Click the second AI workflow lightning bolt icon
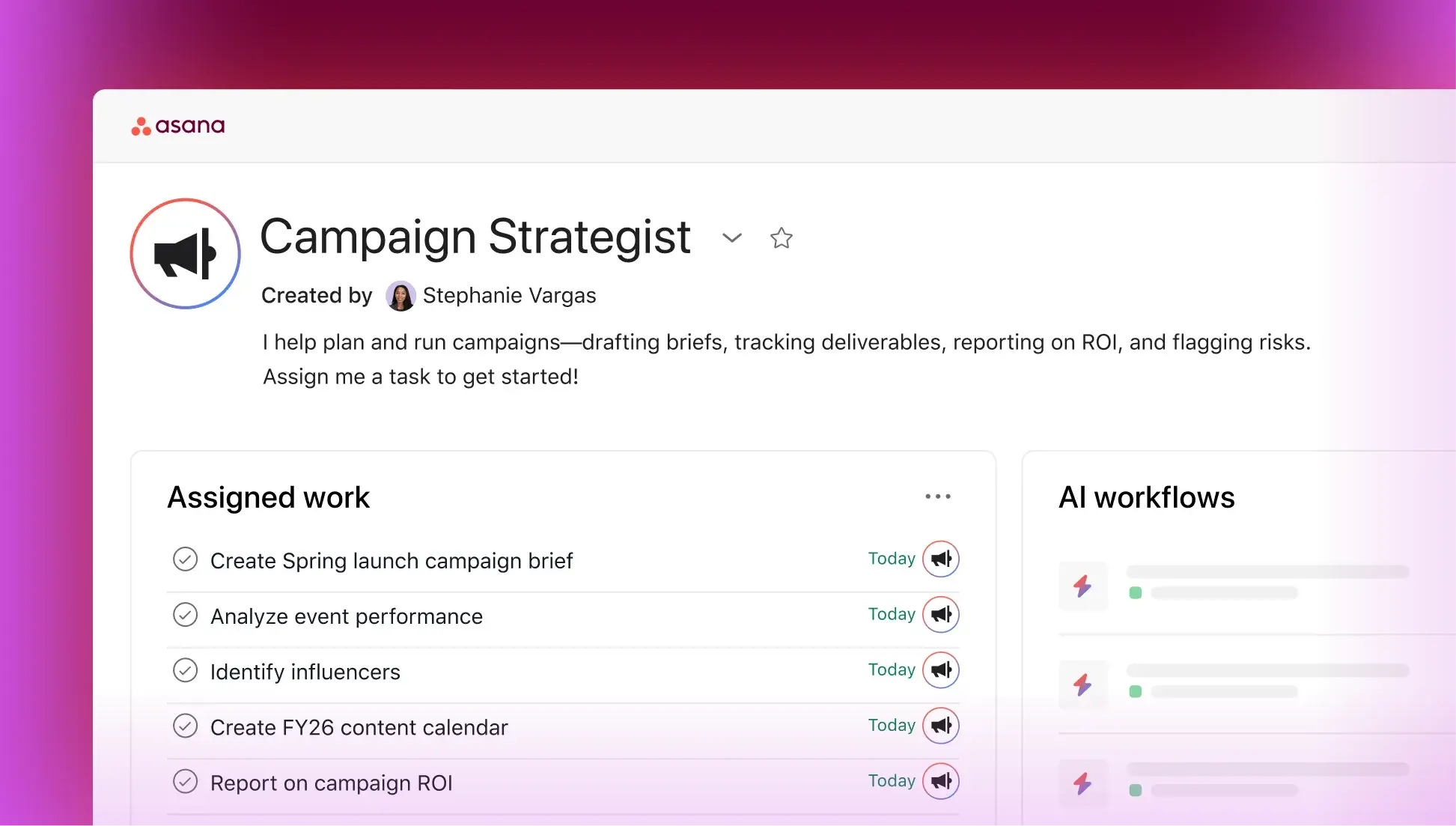 click(1082, 684)
